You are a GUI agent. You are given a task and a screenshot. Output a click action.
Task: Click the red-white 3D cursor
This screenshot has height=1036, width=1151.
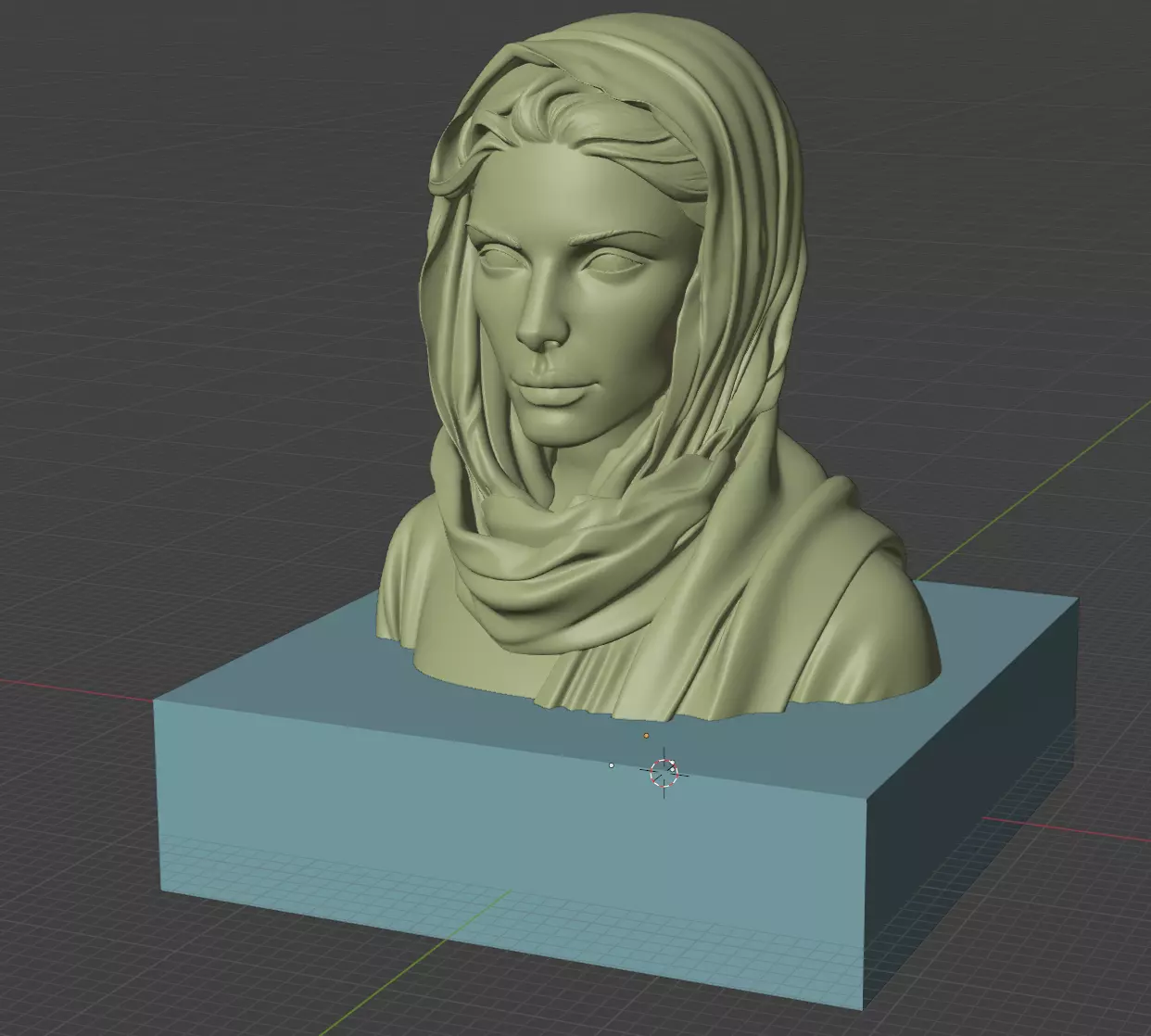pos(664,772)
